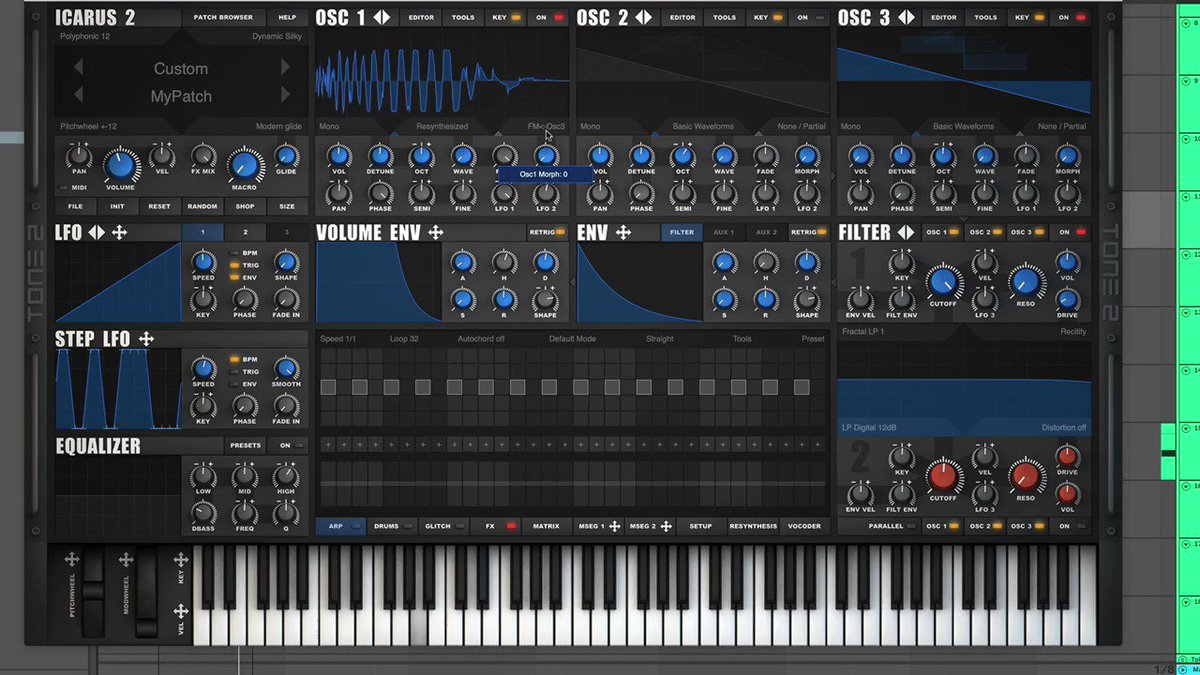Click the move cross icon beside VOLUME ENV
This screenshot has height=675, width=1200.
click(435, 232)
